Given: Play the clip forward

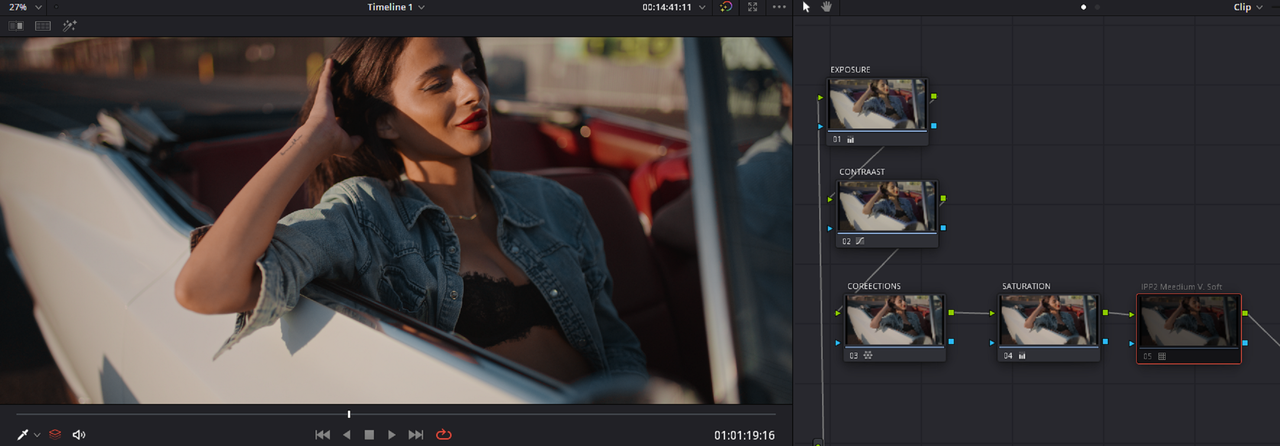Looking at the screenshot, I should click(x=392, y=435).
